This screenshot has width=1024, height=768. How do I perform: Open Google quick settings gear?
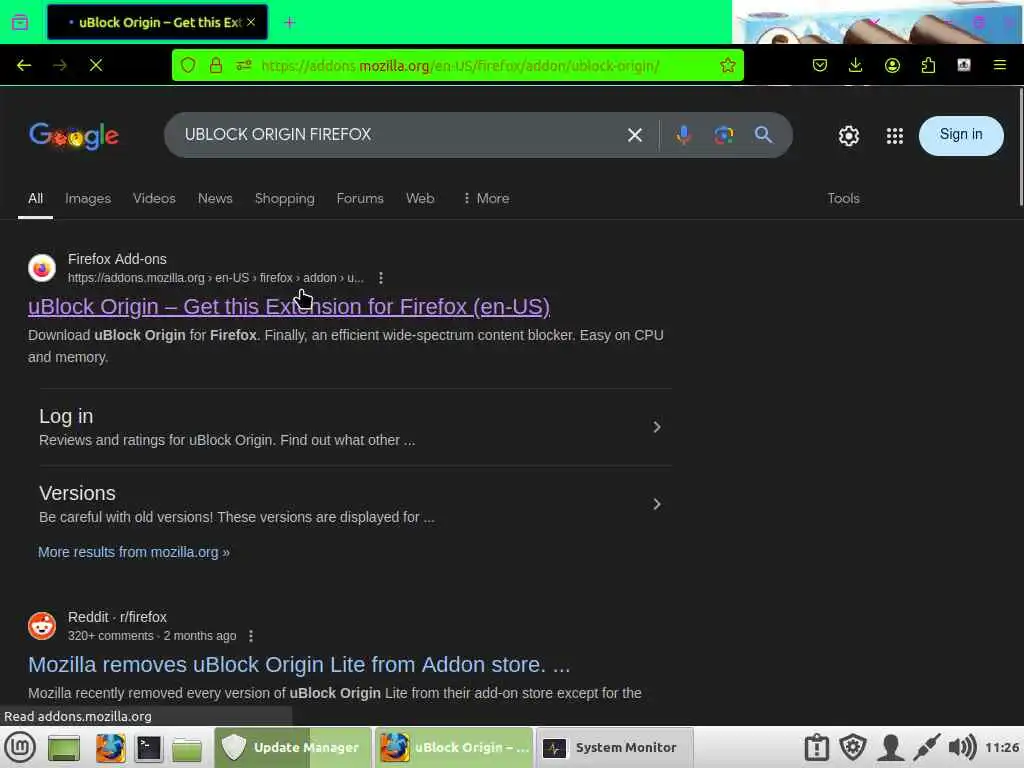click(x=848, y=136)
